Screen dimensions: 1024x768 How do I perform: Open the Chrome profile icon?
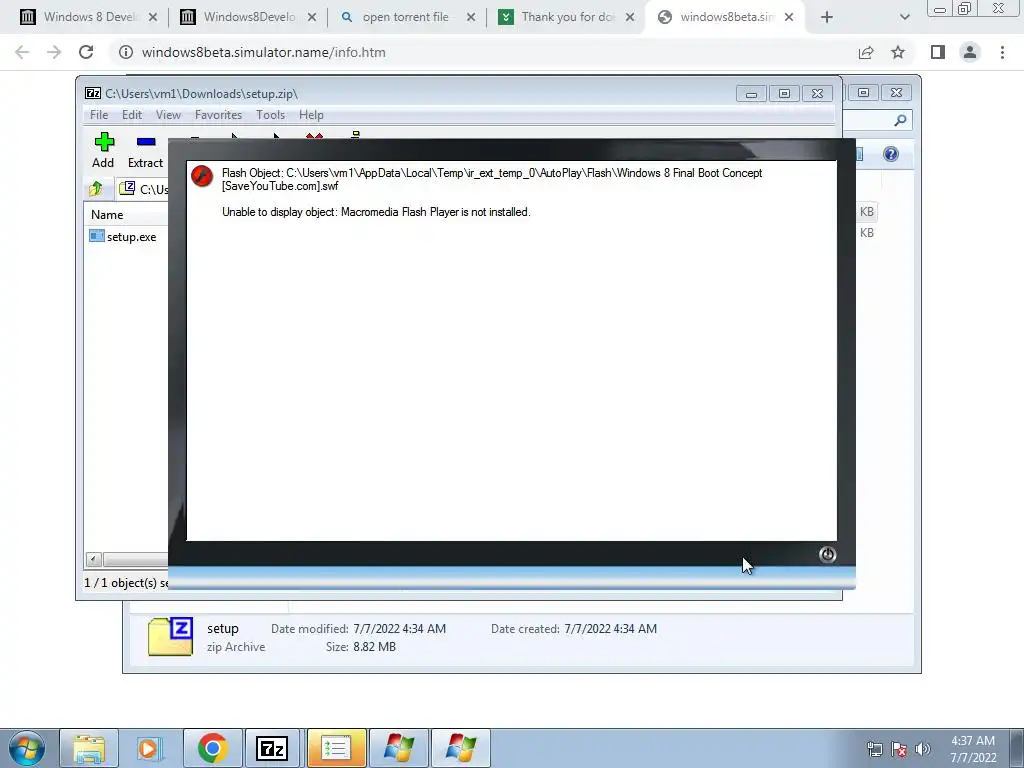click(x=970, y=52)
